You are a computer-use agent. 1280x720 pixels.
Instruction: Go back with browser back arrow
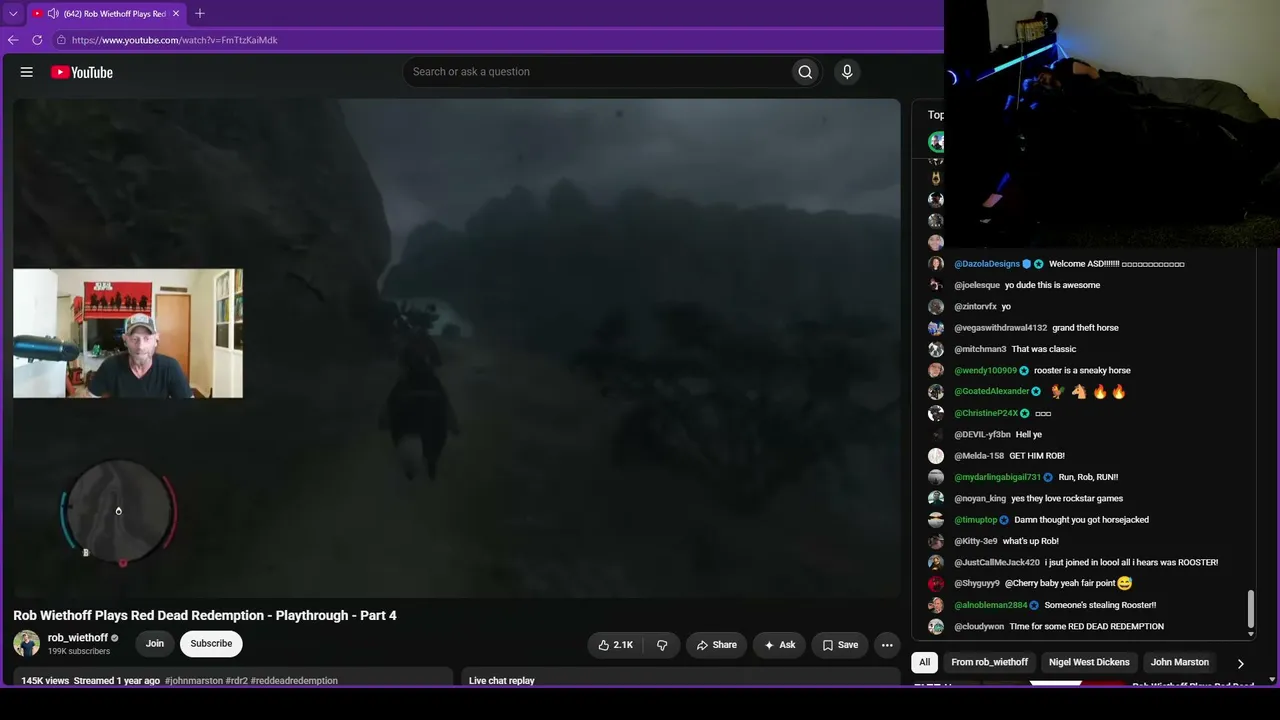[x=13, y=40]
